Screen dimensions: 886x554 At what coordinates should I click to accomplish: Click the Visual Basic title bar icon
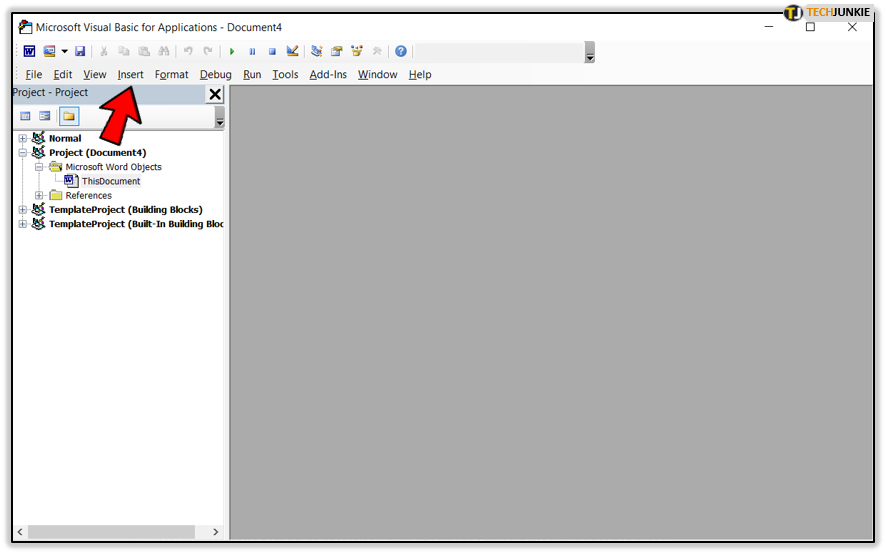pyautogui.click(x=25, y=27)
